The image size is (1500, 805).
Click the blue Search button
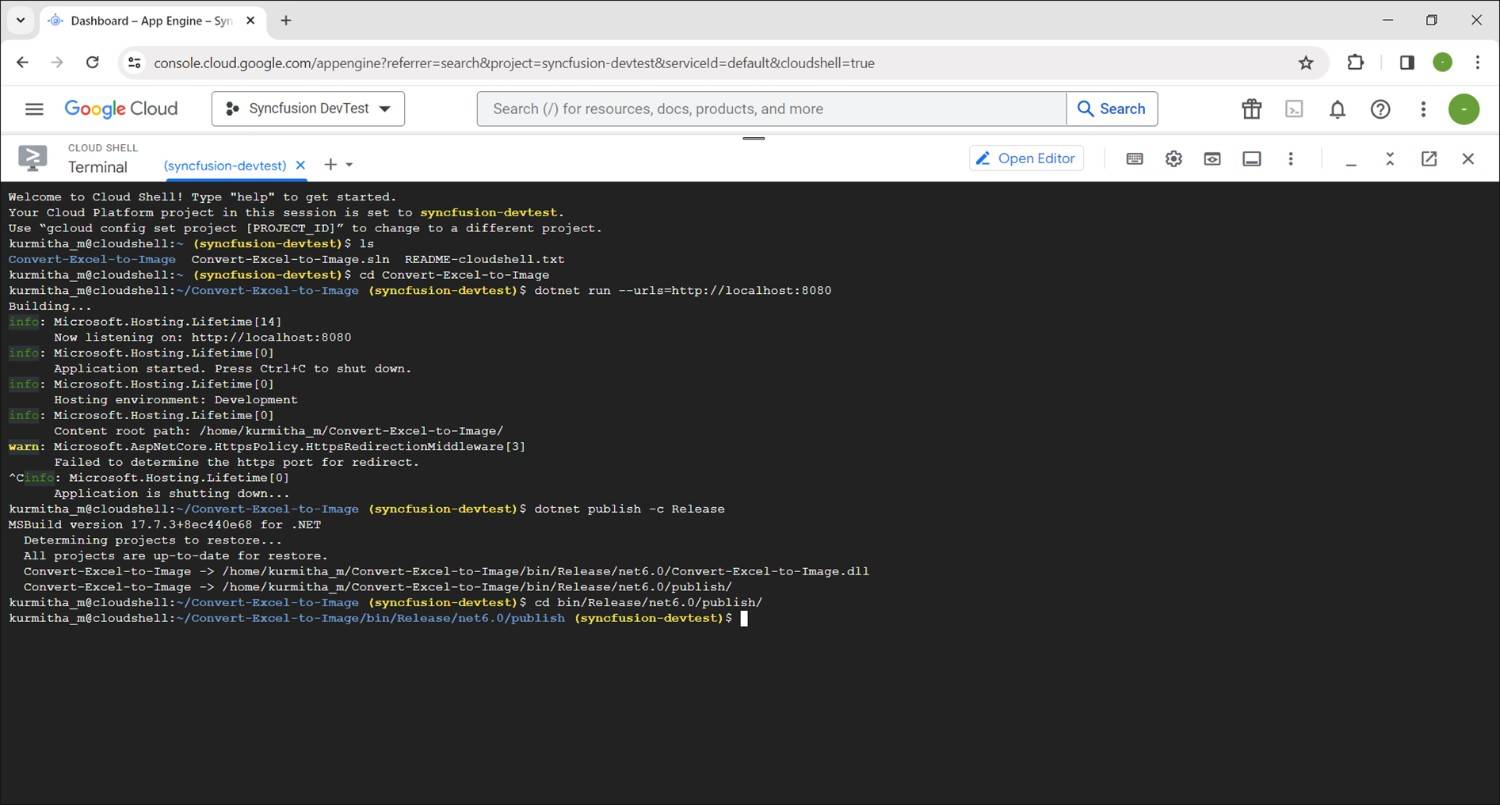tap(1112, 109)
